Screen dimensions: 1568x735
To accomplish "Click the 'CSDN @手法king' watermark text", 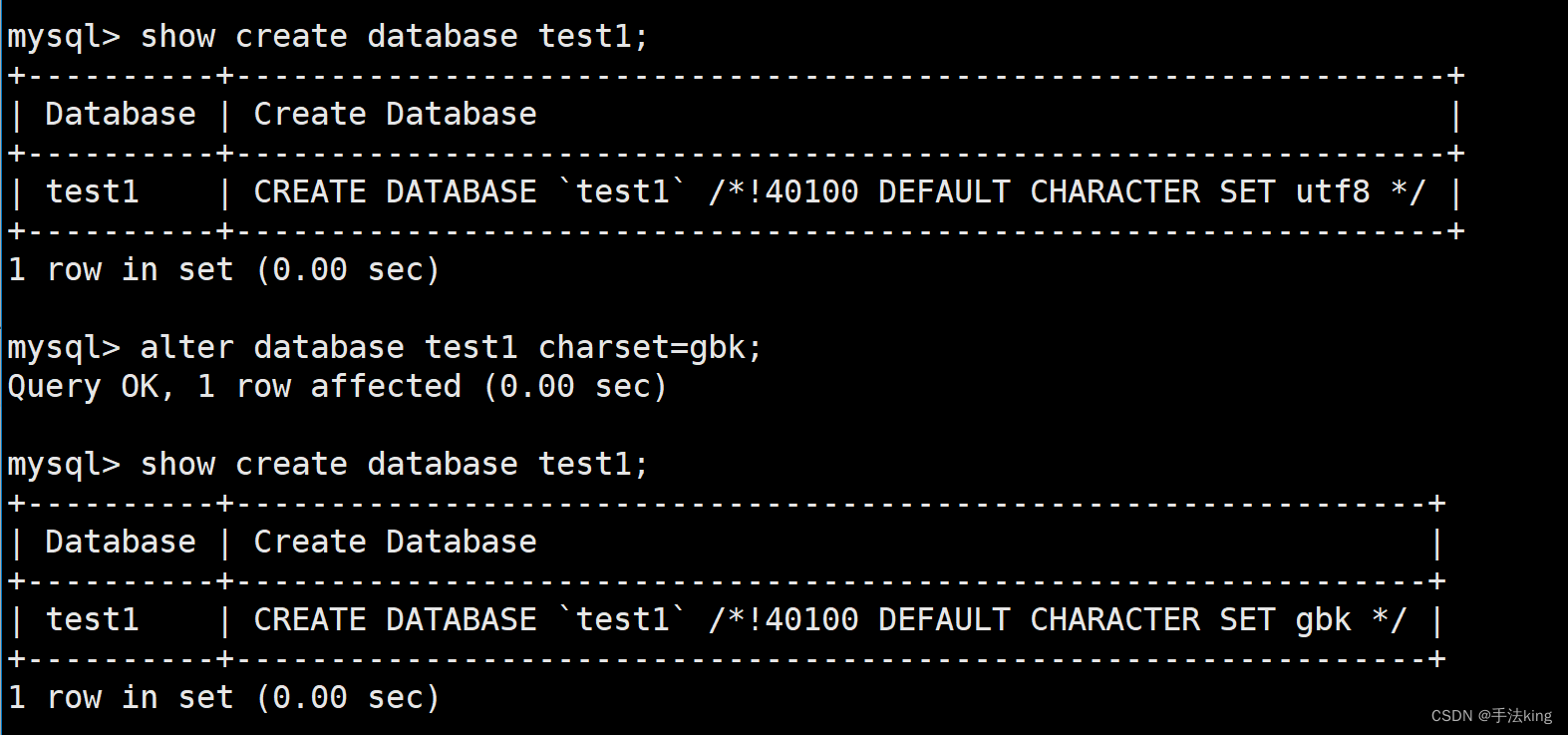I will [1491, 716].
